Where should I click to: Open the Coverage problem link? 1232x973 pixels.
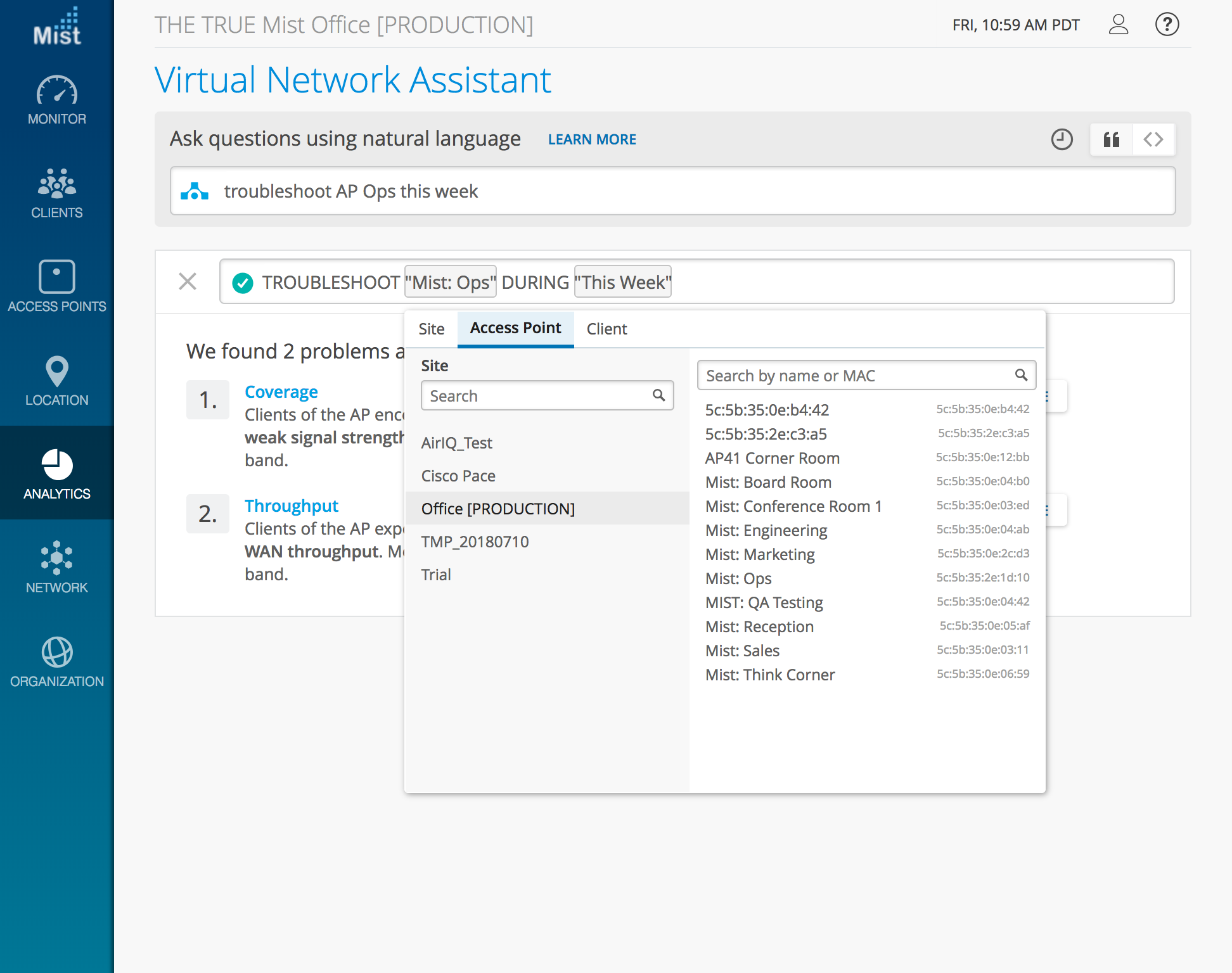281,392
